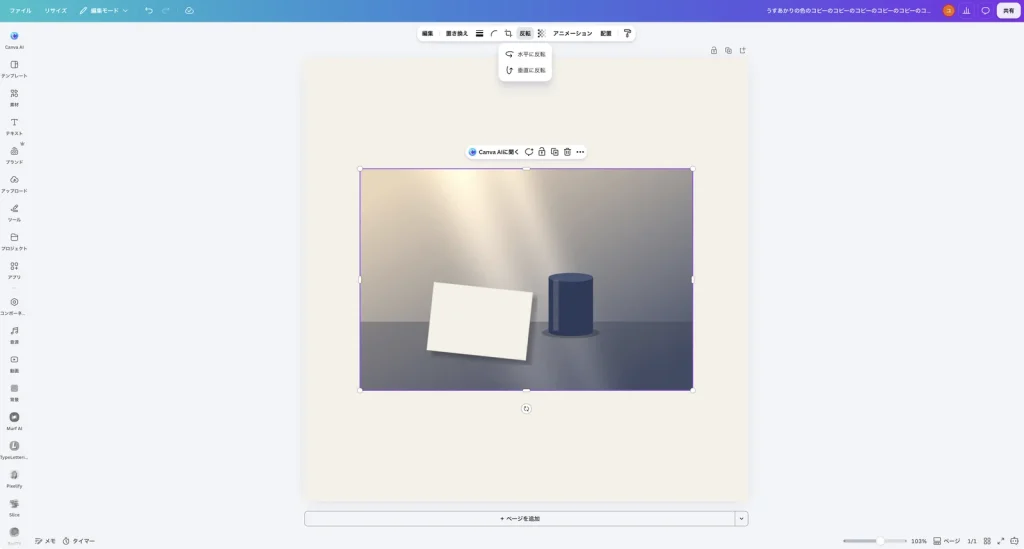Open the comments speech bubble icon
Image resolution: width=1024 pixels, height=549 pixels.
click(x=985, y=10)
